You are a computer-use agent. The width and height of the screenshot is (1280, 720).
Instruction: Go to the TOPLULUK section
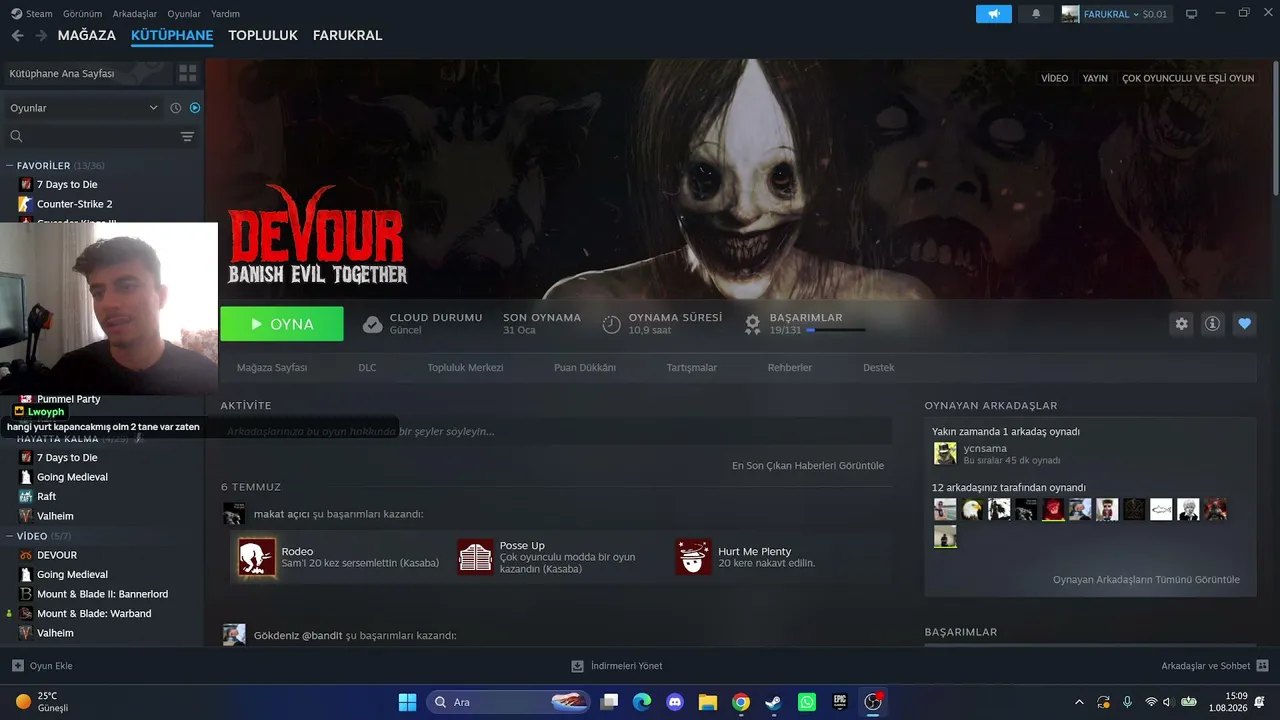coord(263,35)
